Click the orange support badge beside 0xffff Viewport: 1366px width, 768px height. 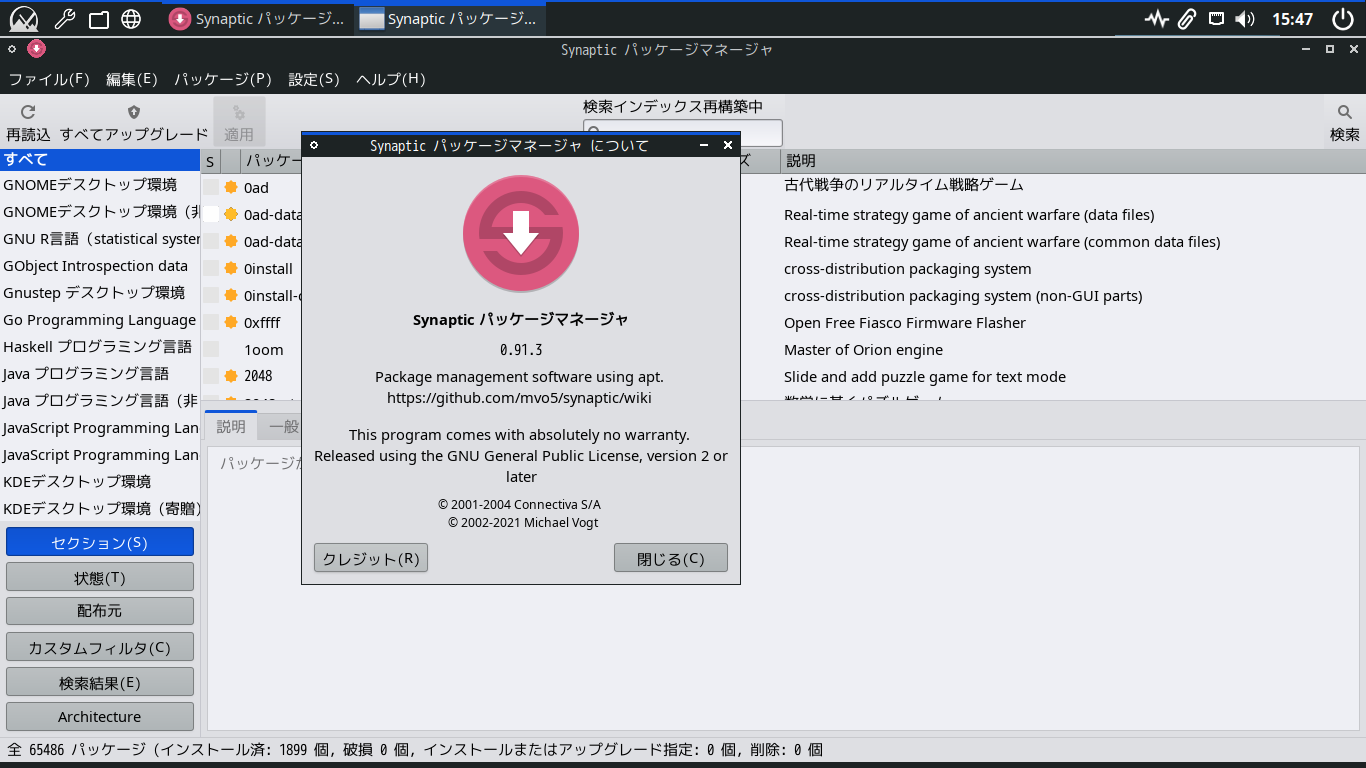point(231,323)
